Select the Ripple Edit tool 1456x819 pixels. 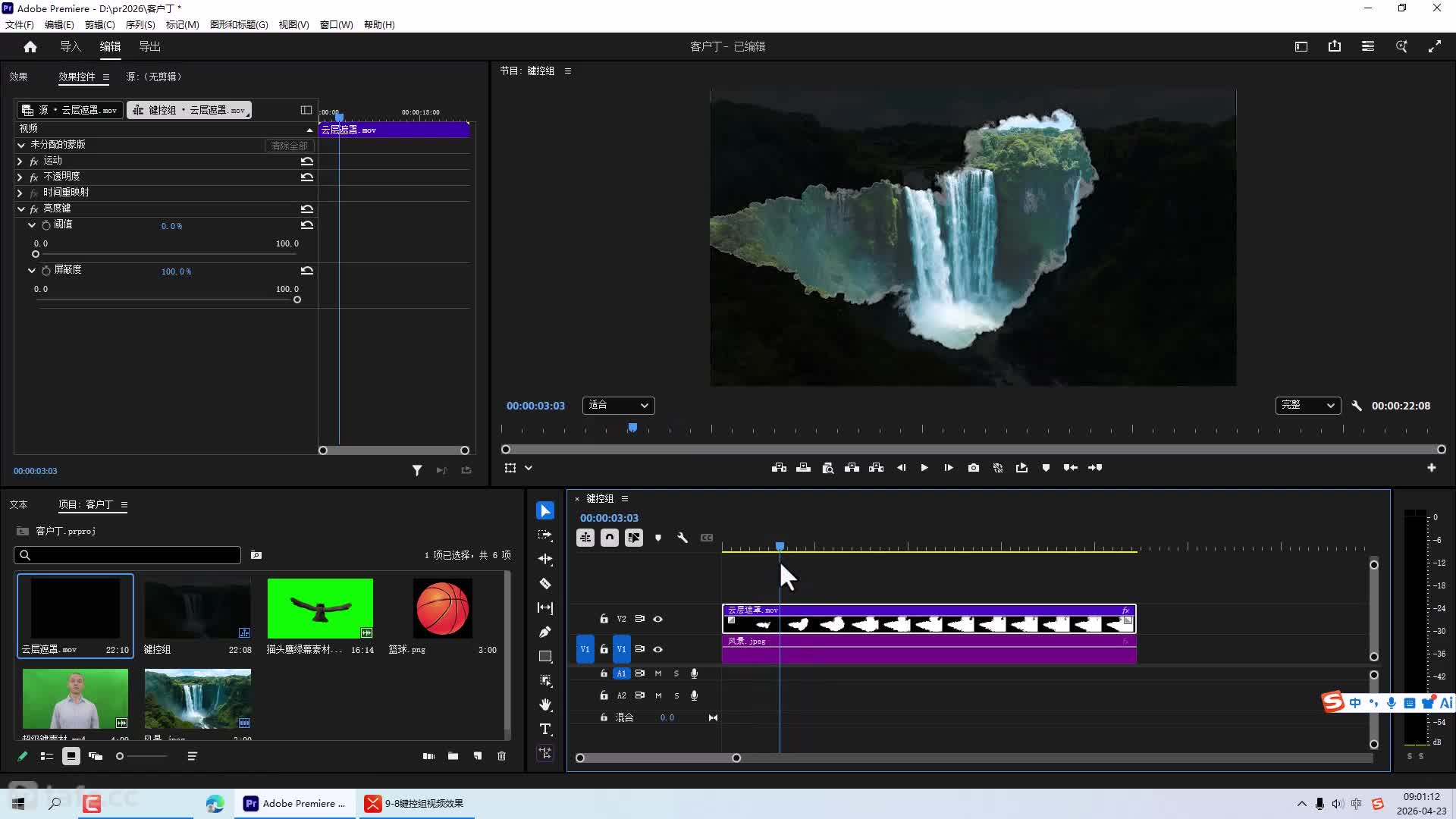click(x=545, y=559)
